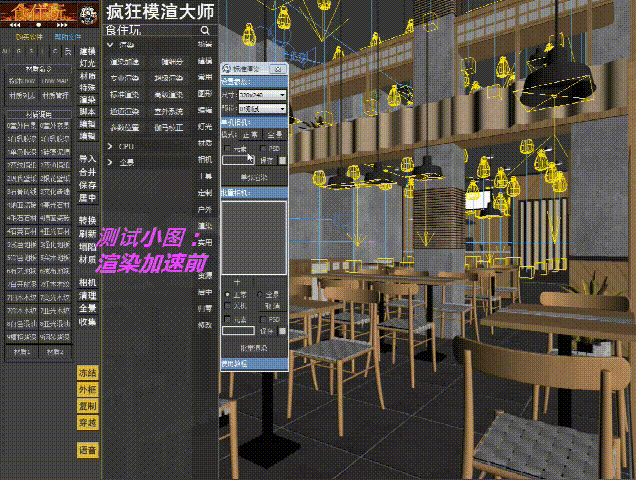Click the round logo badge beside banner
636x480 pixels.
(x=87, y=15)
